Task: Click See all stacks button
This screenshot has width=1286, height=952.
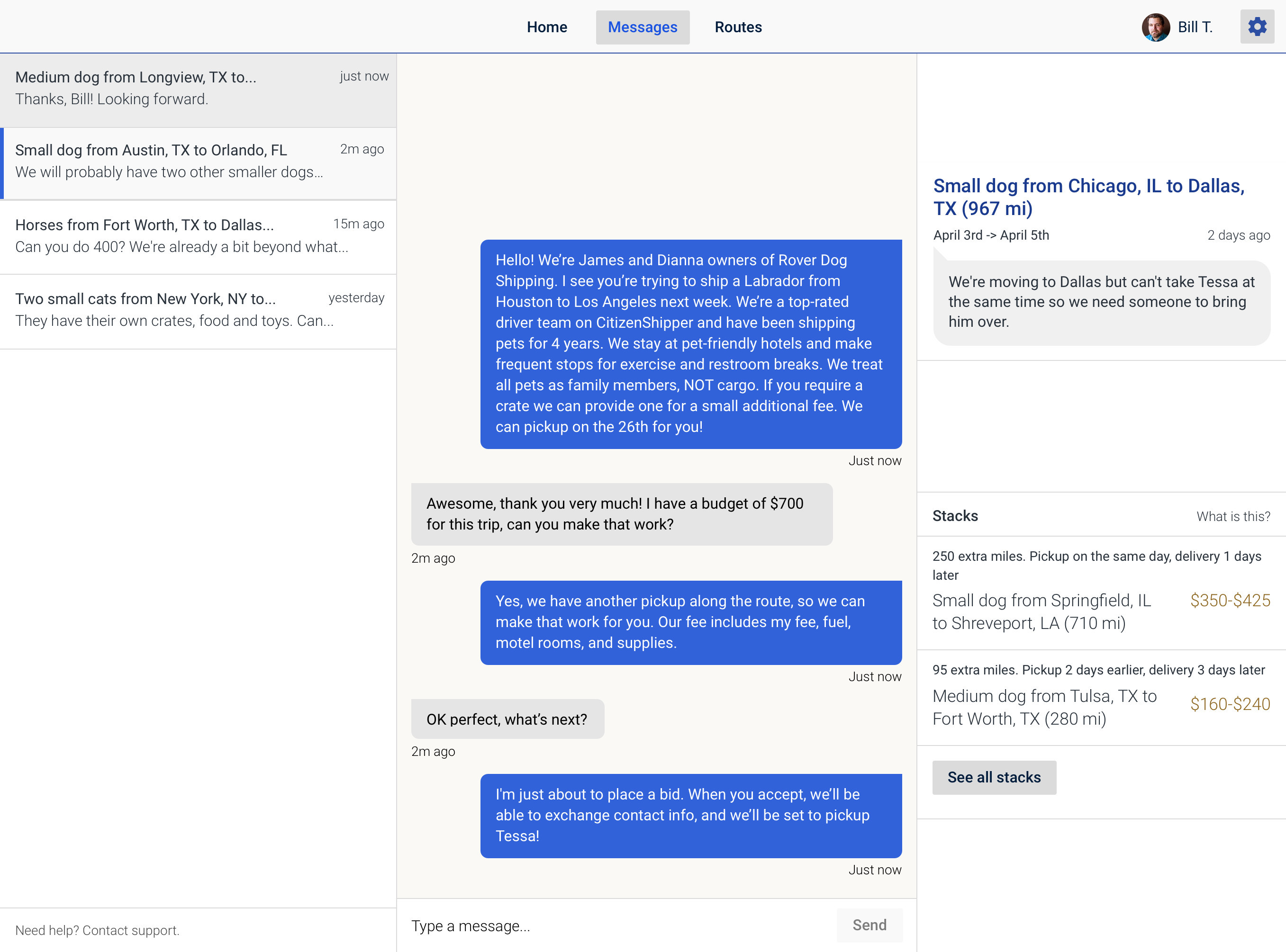Action: (994, 777)
